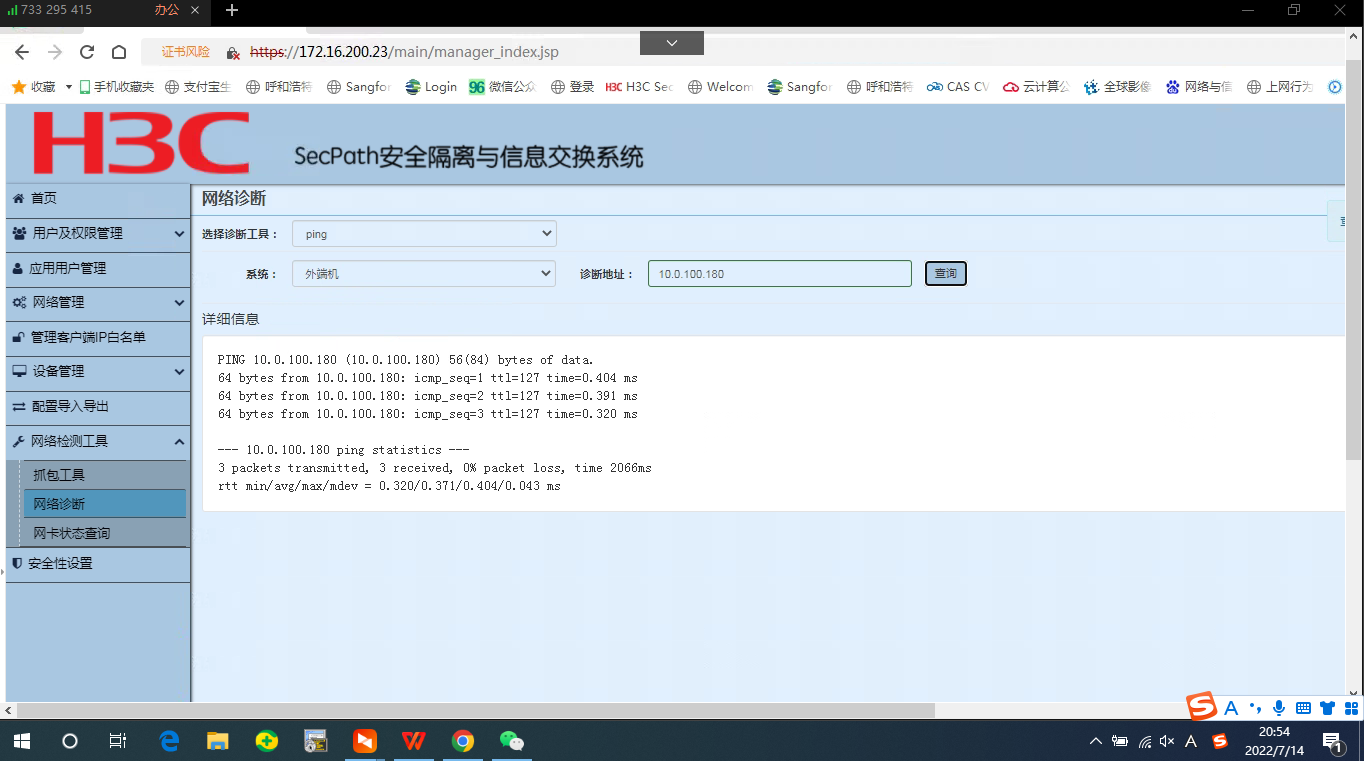This screenshot has width=1364, height=761.
Task: Click the 证书风险 warning label
Action: [x=185, y=52]
